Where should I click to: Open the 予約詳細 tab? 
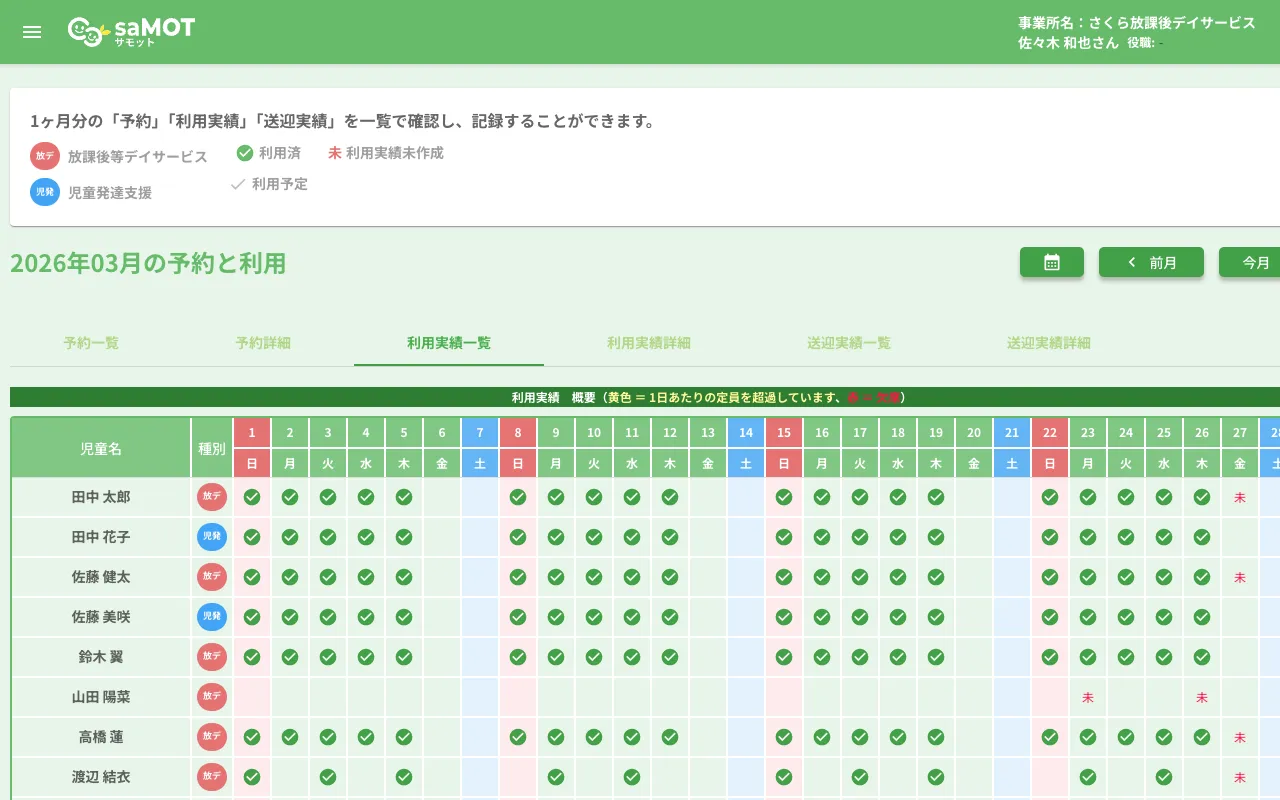click(264, 342)
